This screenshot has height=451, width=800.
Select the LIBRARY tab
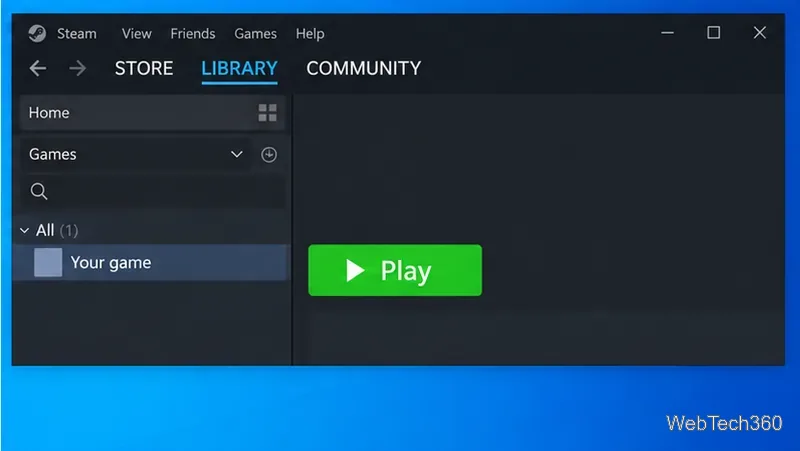pyautogui.click(x=239, y=68)
